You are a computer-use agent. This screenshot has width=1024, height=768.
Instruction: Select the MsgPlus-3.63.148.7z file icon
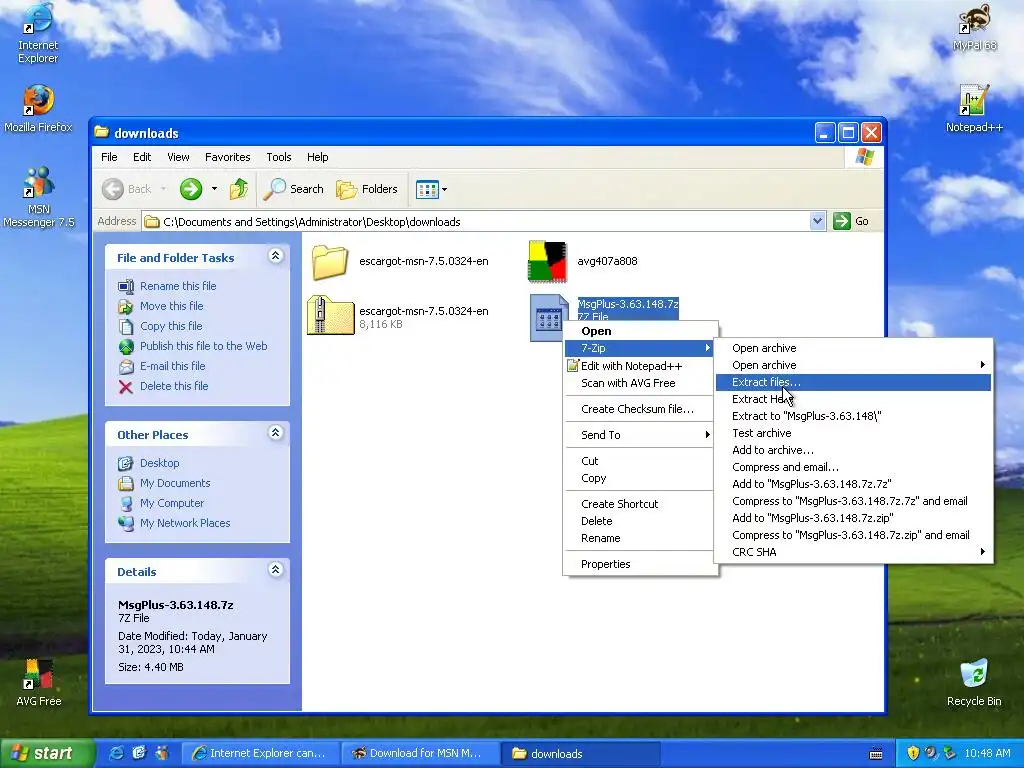click(x=547, y=317)
